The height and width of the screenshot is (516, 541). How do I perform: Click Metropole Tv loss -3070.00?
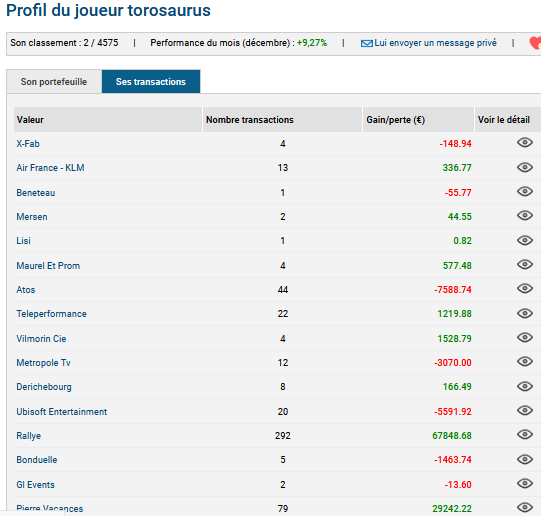tap(453, 363)
